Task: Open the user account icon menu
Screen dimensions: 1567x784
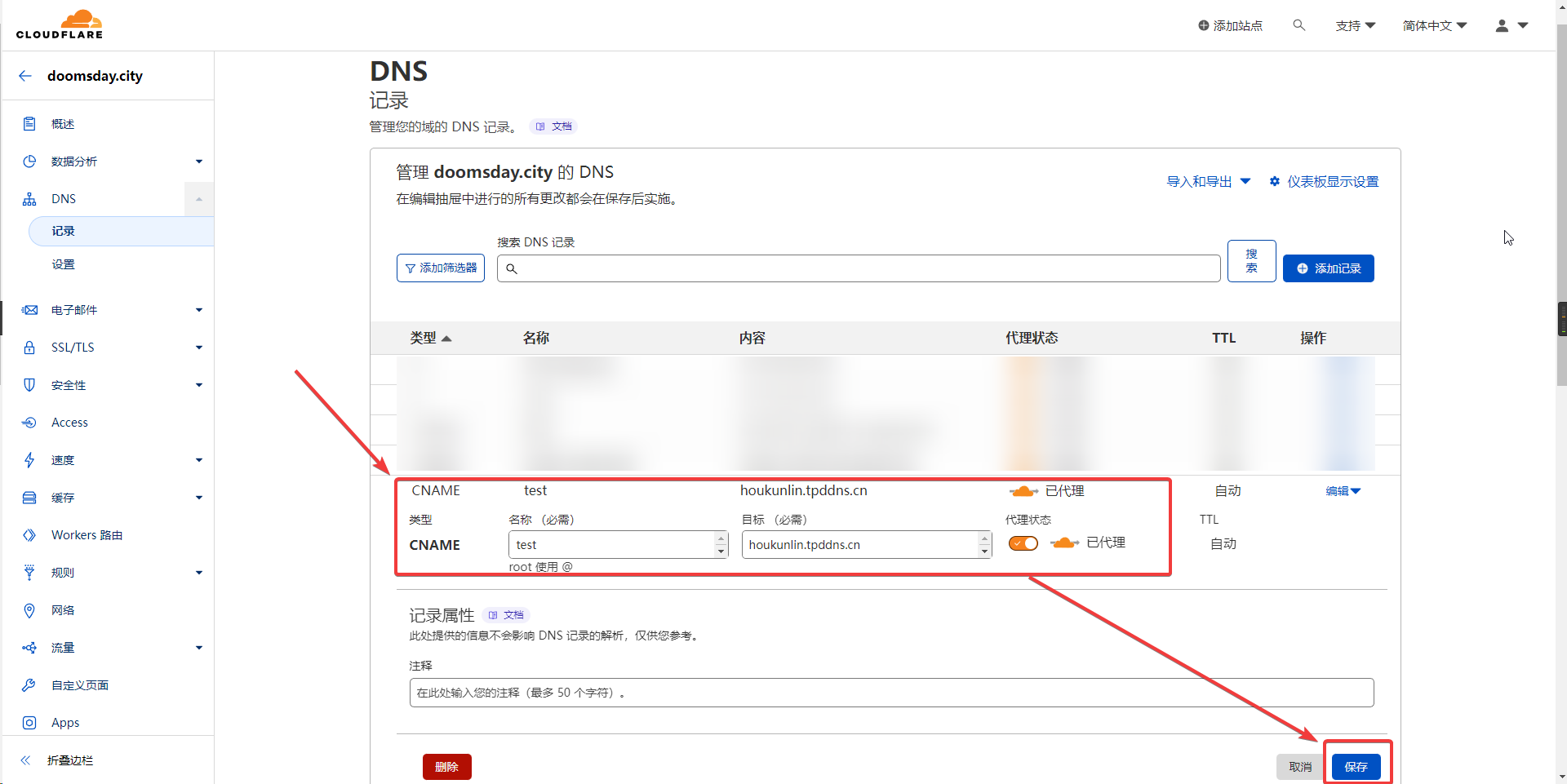Action: tap(1511, 25)
